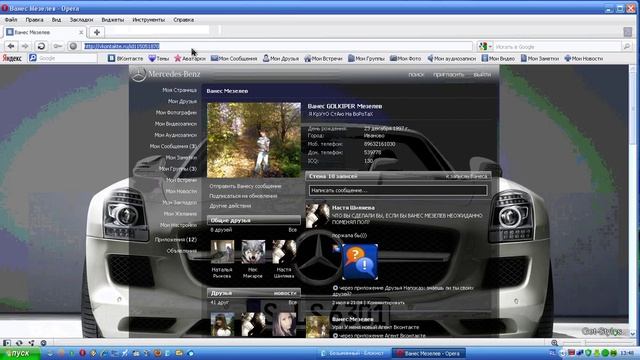Open the search engine selector dropdown
Viewport: 640px width, 360px height.
tap(485, 47)
